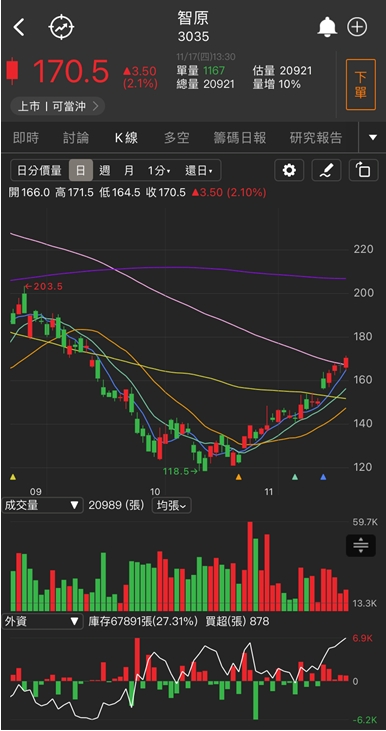Tap the 量增 10% text
This screenshot has height=731, width=386.
click(276, 84)
